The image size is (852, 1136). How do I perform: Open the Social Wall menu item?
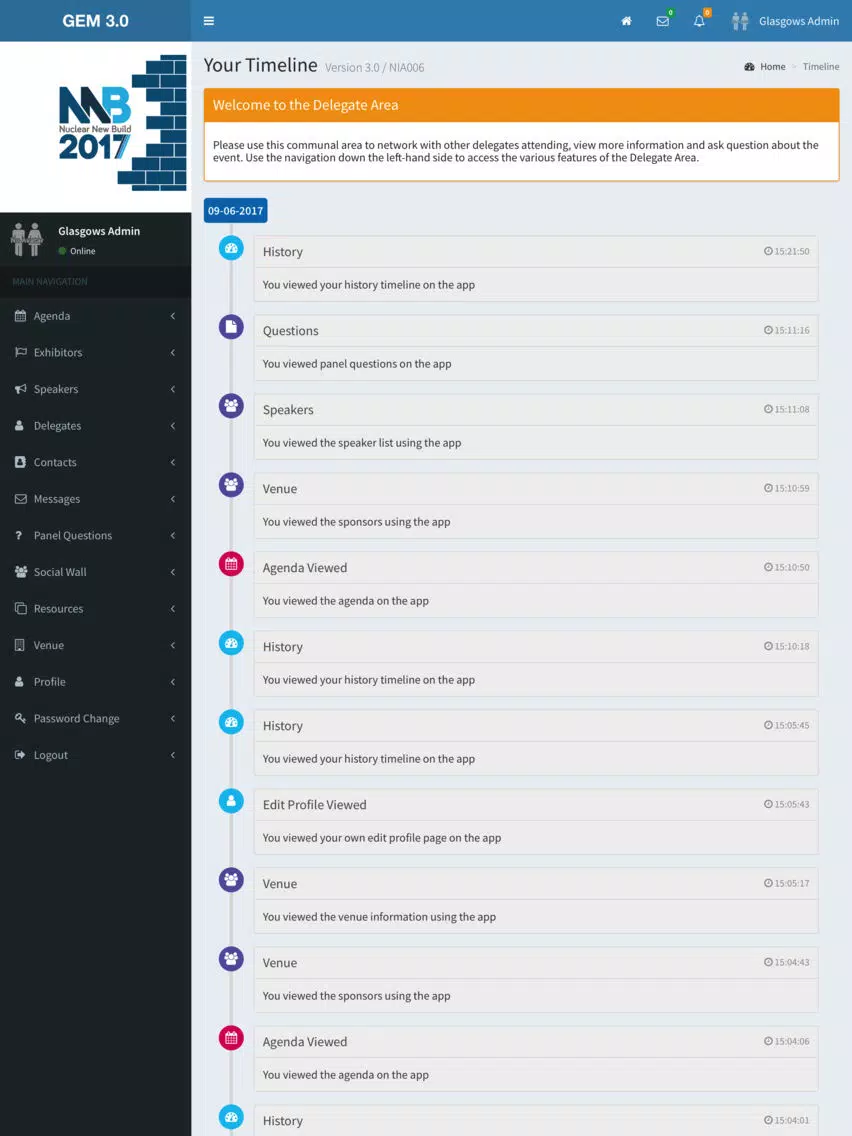click(96, 572)
